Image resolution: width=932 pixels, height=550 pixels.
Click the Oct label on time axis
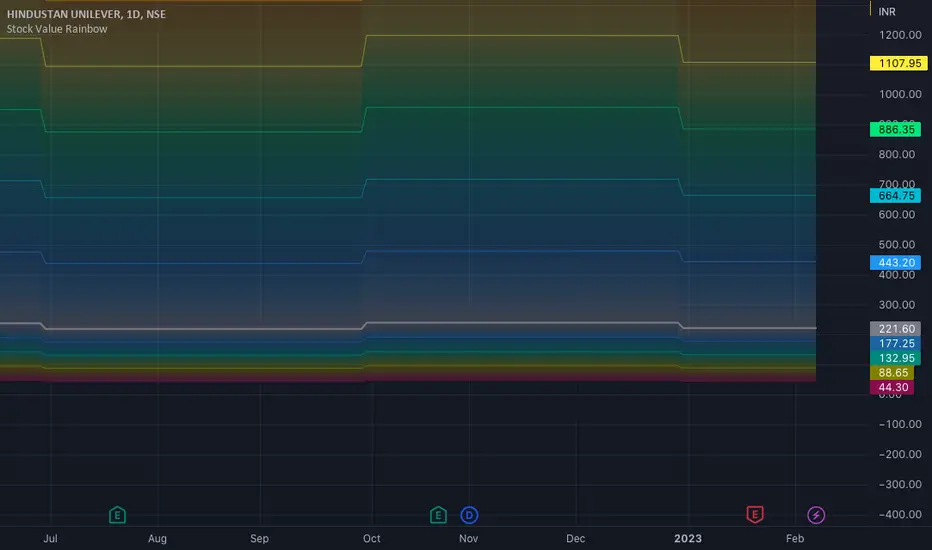[371, 539]
